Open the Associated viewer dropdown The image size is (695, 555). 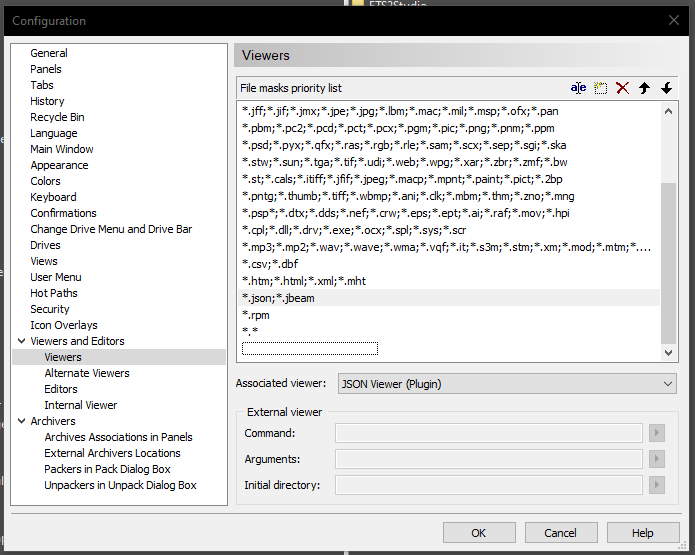[x=507, y=383]
